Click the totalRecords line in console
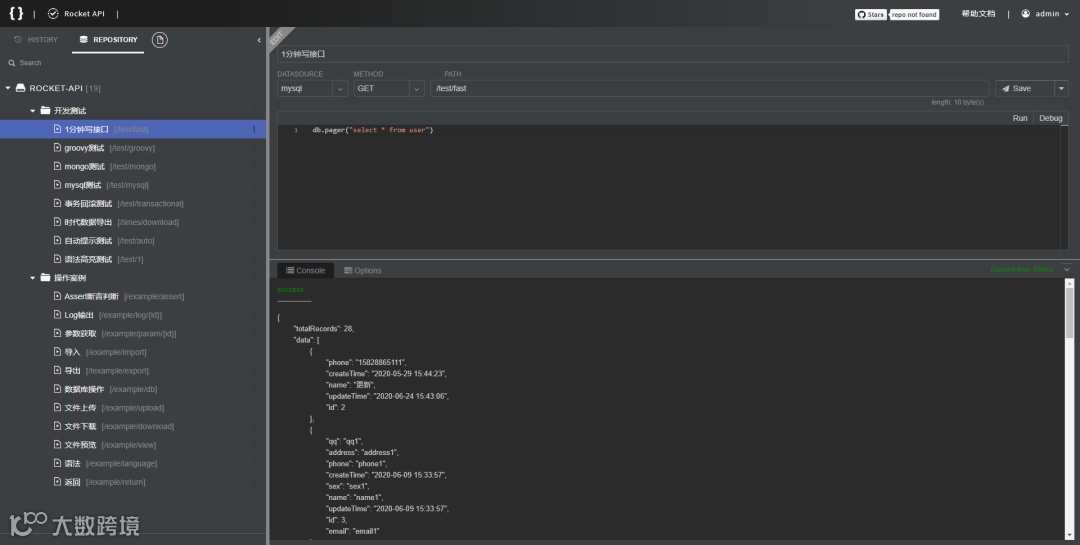The image size is (1080, 545). [x=324, y=329]
